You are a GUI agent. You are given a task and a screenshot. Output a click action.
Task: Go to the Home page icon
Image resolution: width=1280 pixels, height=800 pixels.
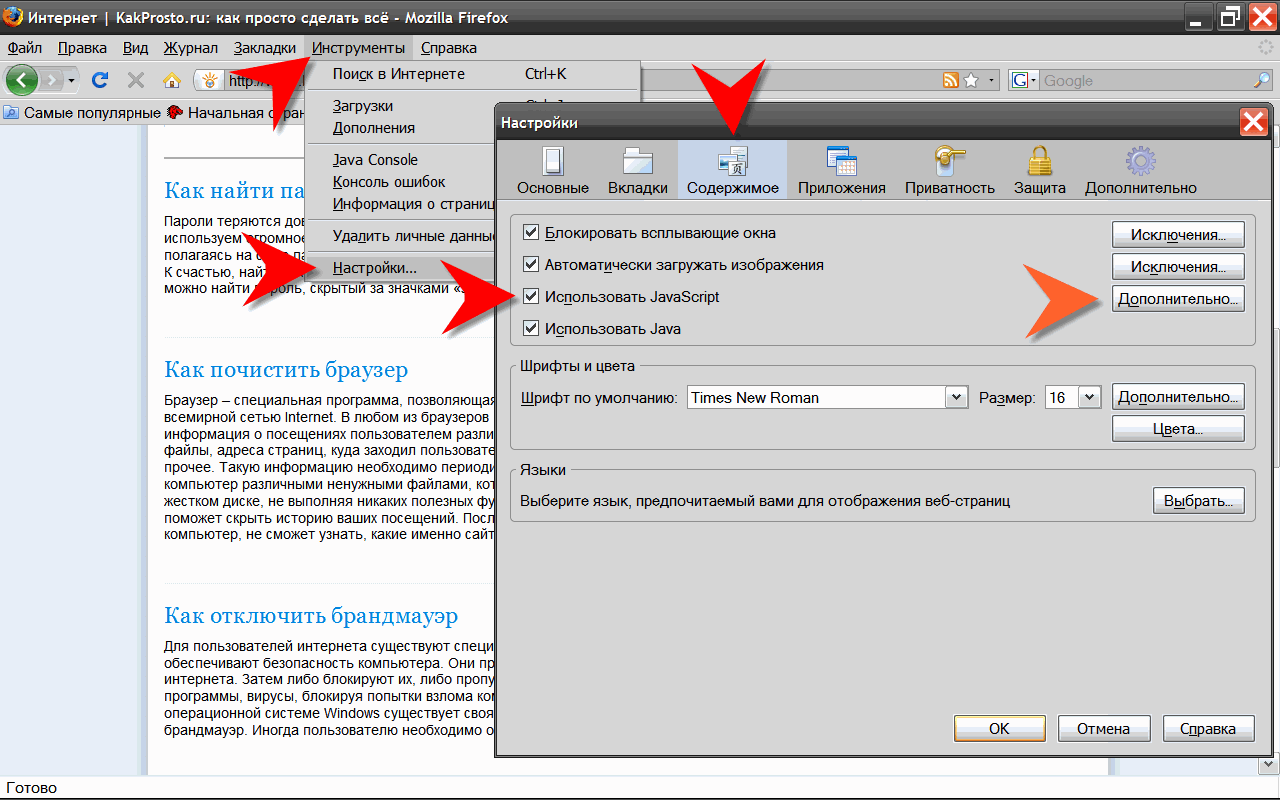(x=172, y=80)
